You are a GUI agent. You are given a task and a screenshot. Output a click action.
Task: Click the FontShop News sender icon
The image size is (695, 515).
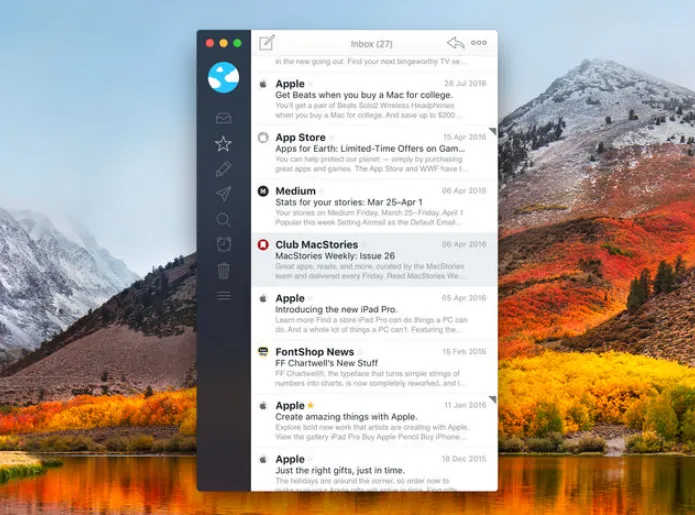tap(263, 352)
